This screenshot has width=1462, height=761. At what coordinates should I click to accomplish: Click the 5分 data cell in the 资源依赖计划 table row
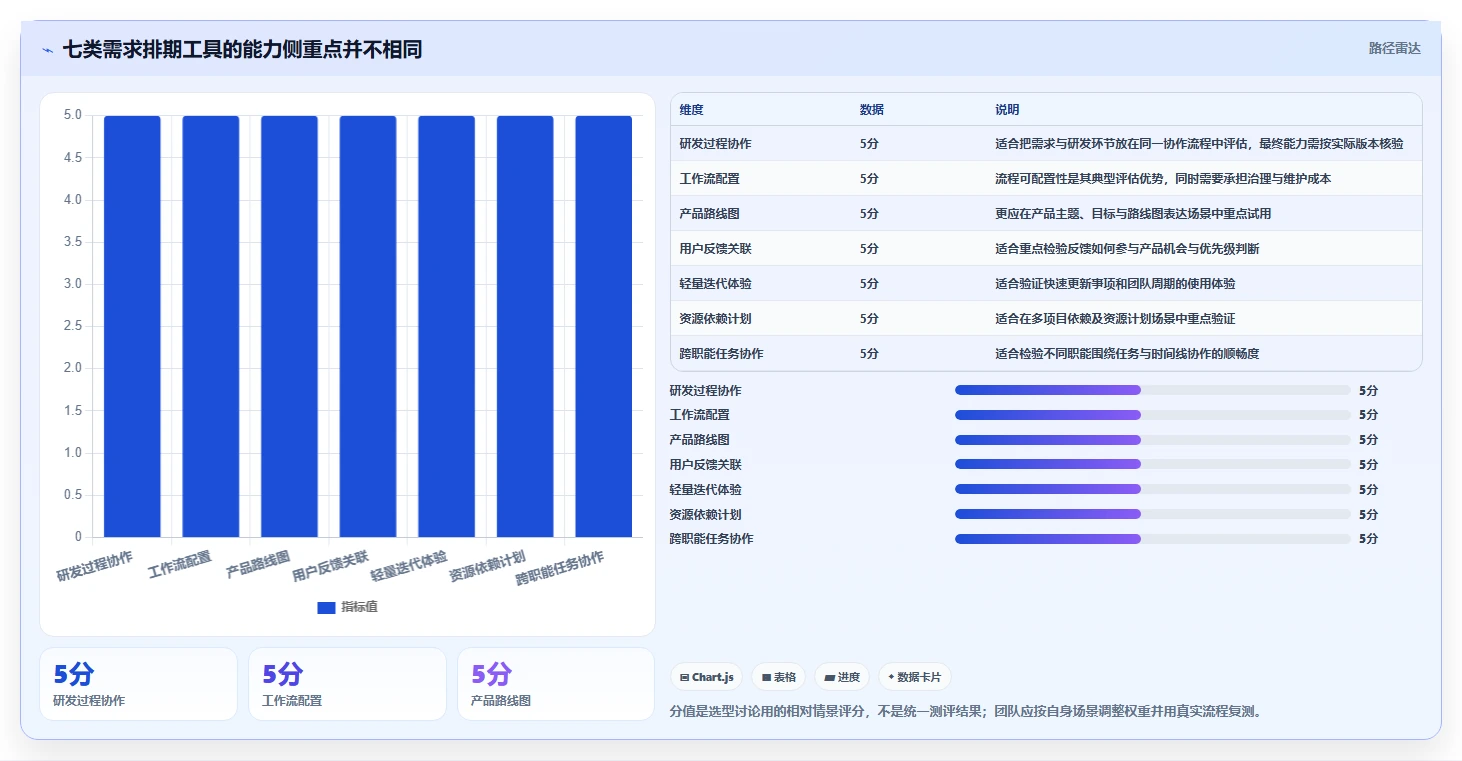point(869,319)
